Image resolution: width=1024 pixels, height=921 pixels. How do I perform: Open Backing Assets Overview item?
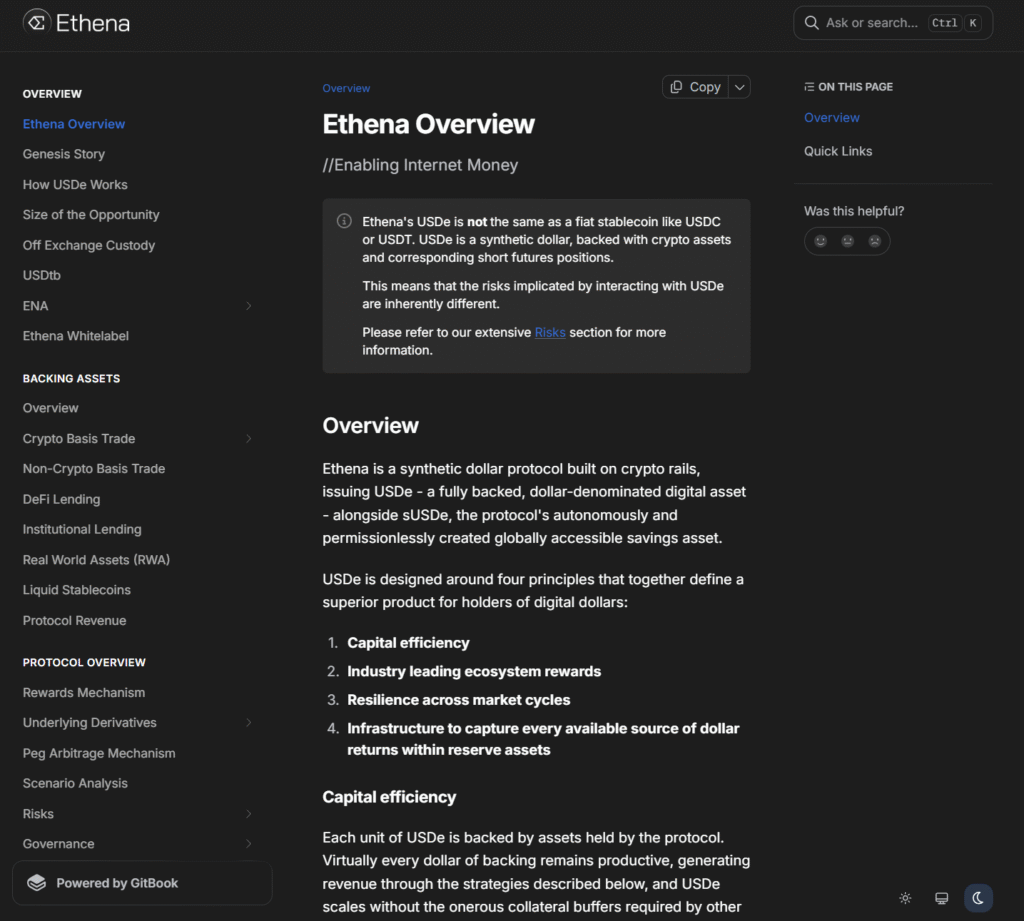50,408
